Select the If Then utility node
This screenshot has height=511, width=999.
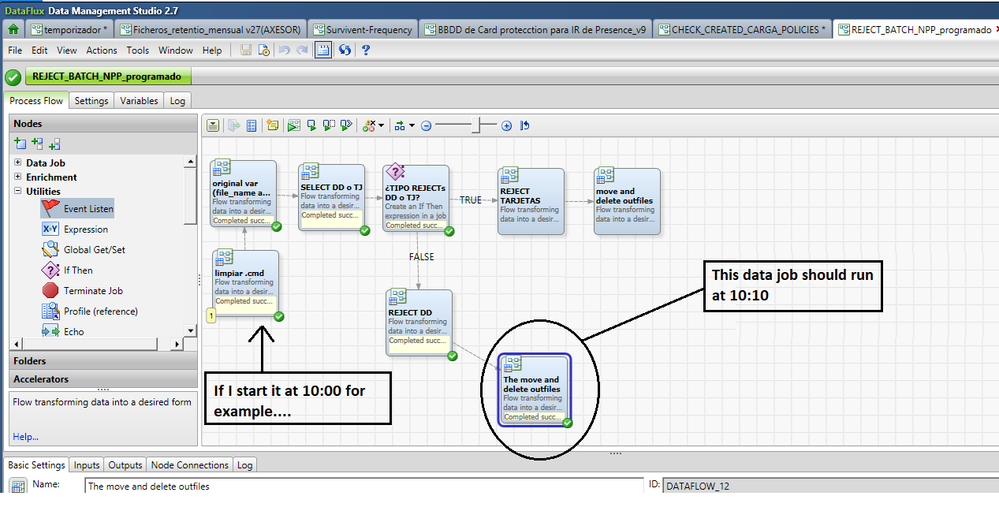click(x=78, y=270)
